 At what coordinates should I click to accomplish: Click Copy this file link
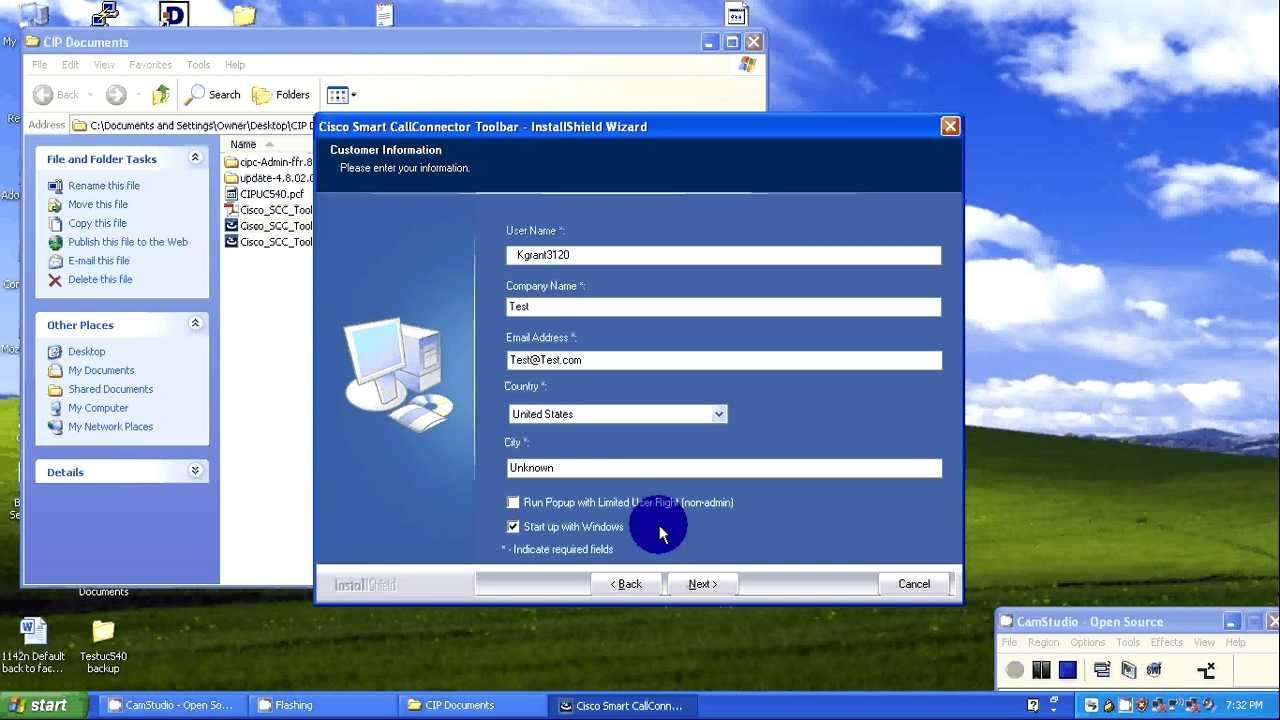pyautogui.click(x=97, y=223)
